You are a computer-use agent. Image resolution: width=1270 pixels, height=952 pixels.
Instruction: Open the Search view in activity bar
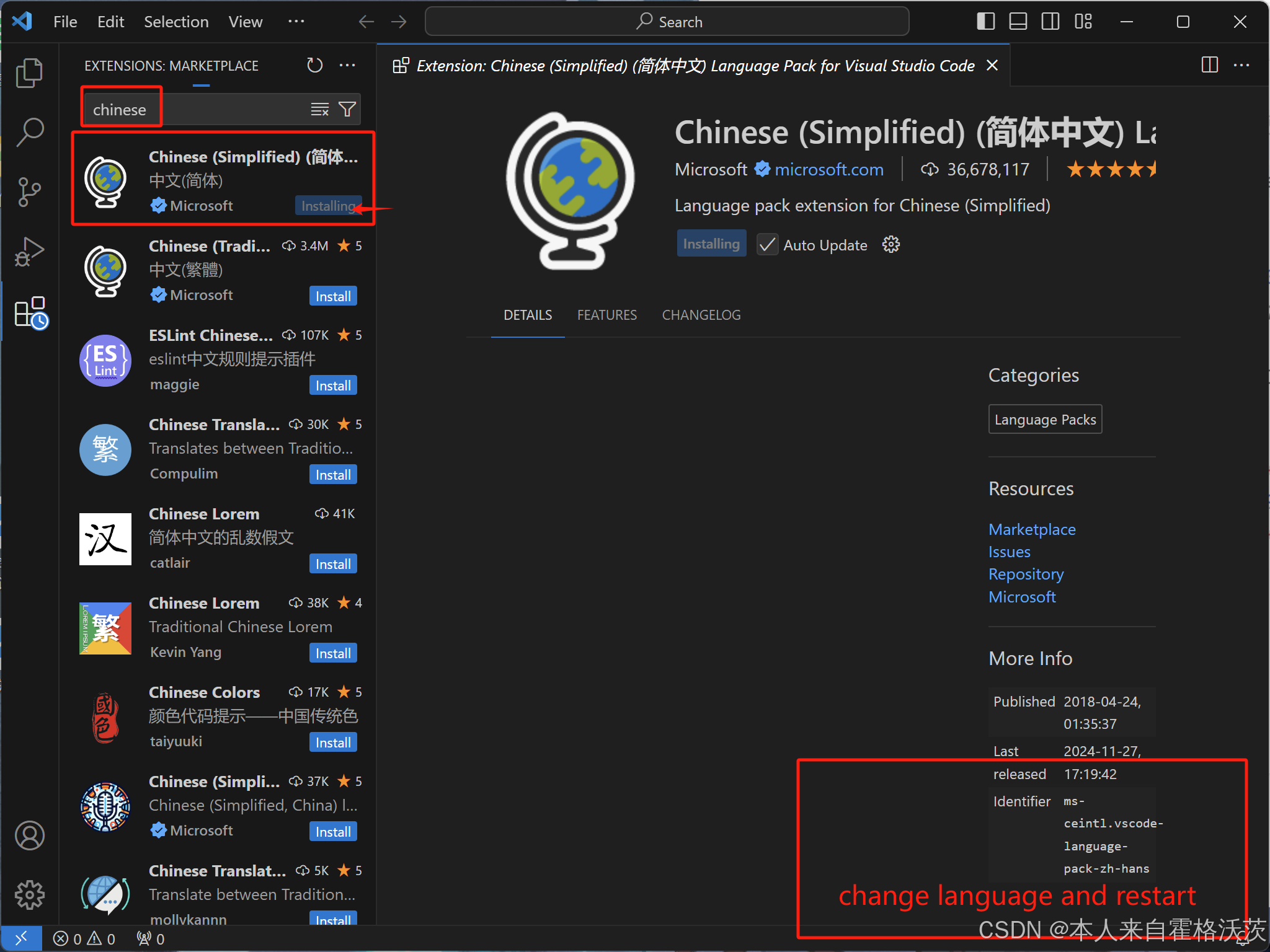[29, 132]
